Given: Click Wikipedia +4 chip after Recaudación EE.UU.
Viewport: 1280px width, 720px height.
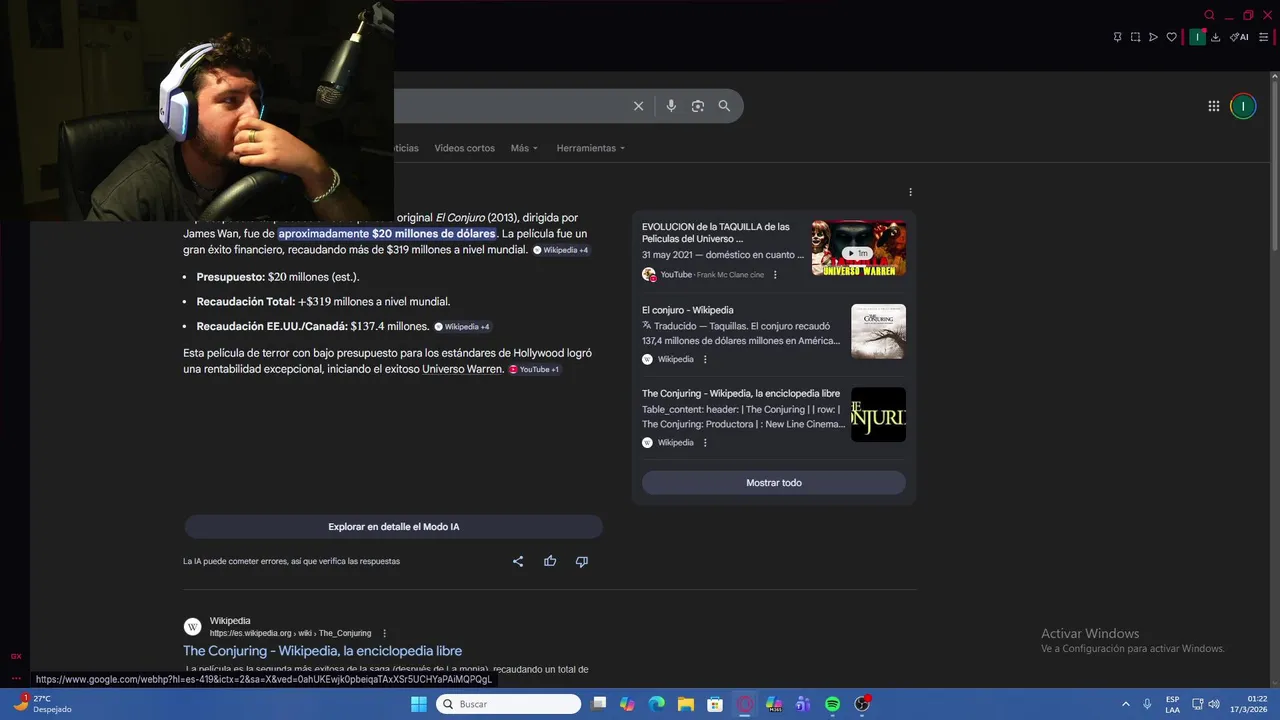Looking at the screenshot, I should coord(462,326).
